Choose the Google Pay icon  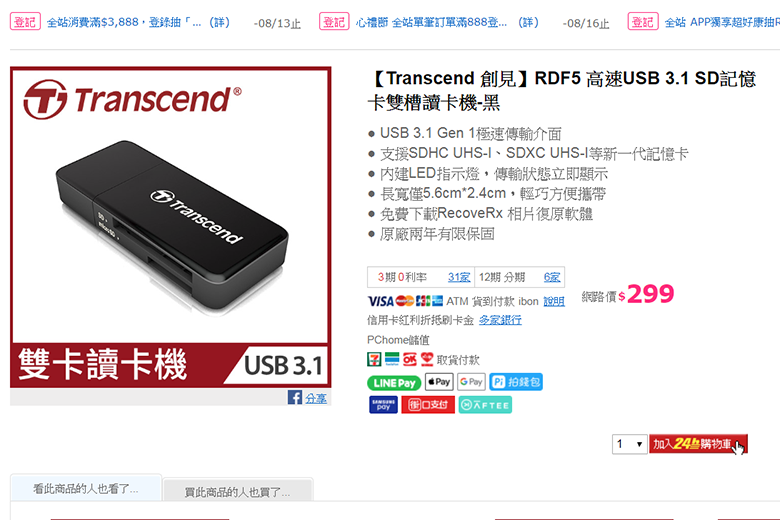click(x=471, y=382)
